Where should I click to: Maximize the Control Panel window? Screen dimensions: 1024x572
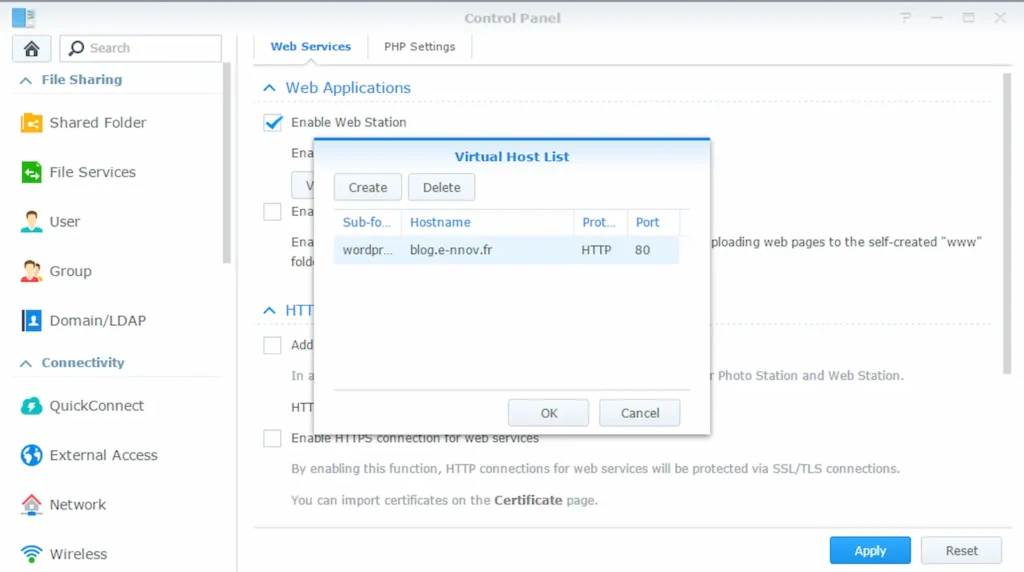[x=968, y=18]
